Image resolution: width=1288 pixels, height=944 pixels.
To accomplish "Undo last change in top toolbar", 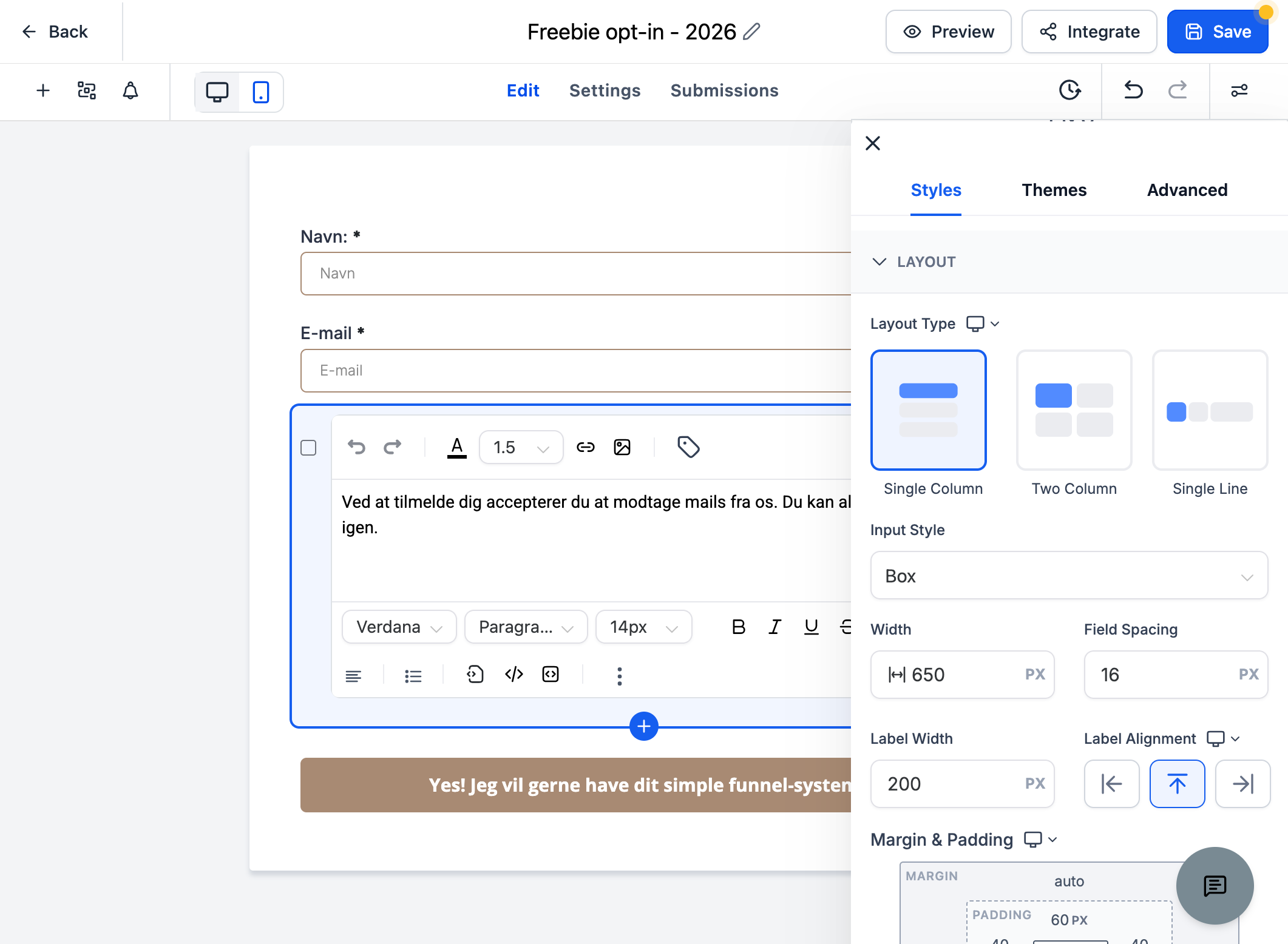I will pos(1133,90).
